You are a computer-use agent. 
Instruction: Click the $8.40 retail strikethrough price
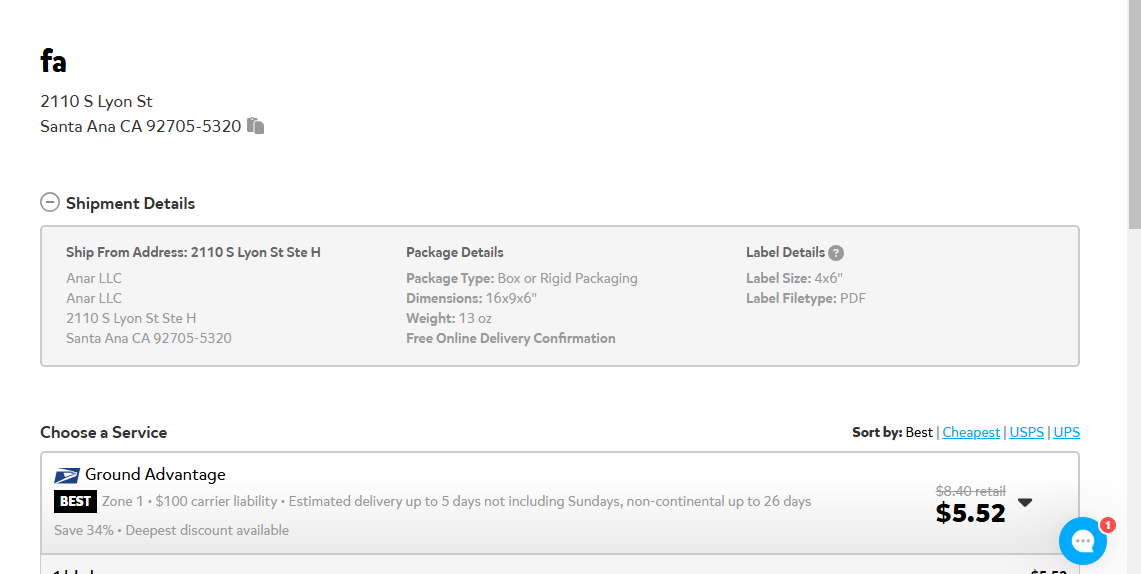[x=970, y=490]
